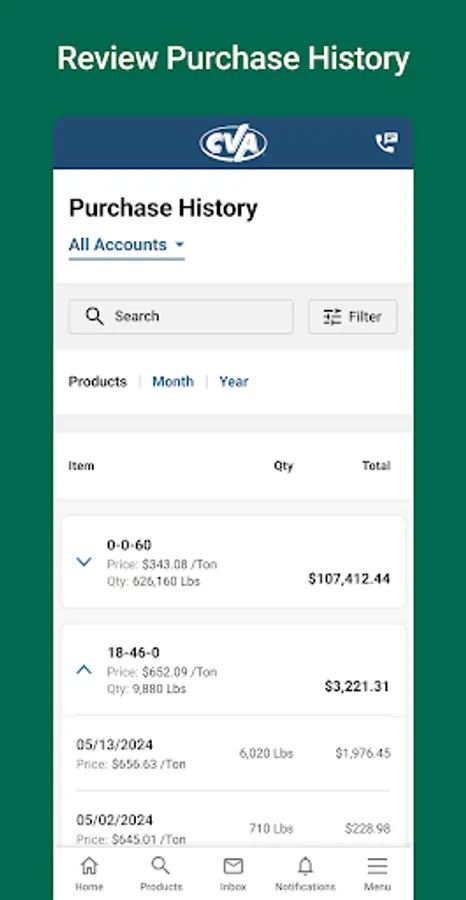Click the $107,412.44 total amount
The image size is (466, 900).
coord(349,579)
